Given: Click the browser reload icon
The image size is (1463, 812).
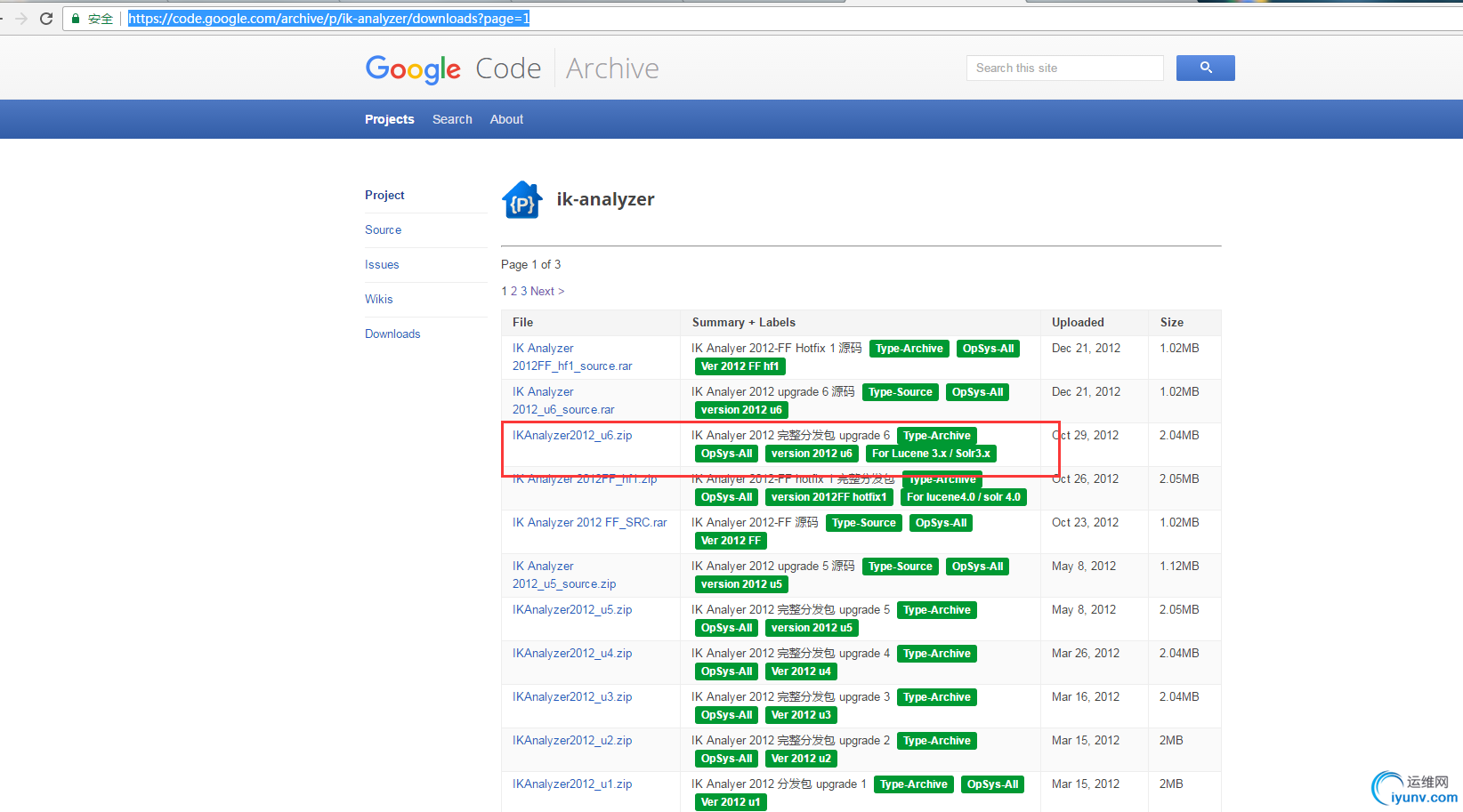Looking at the screenshot, I should pyautogui.click(x=46, y=19).
